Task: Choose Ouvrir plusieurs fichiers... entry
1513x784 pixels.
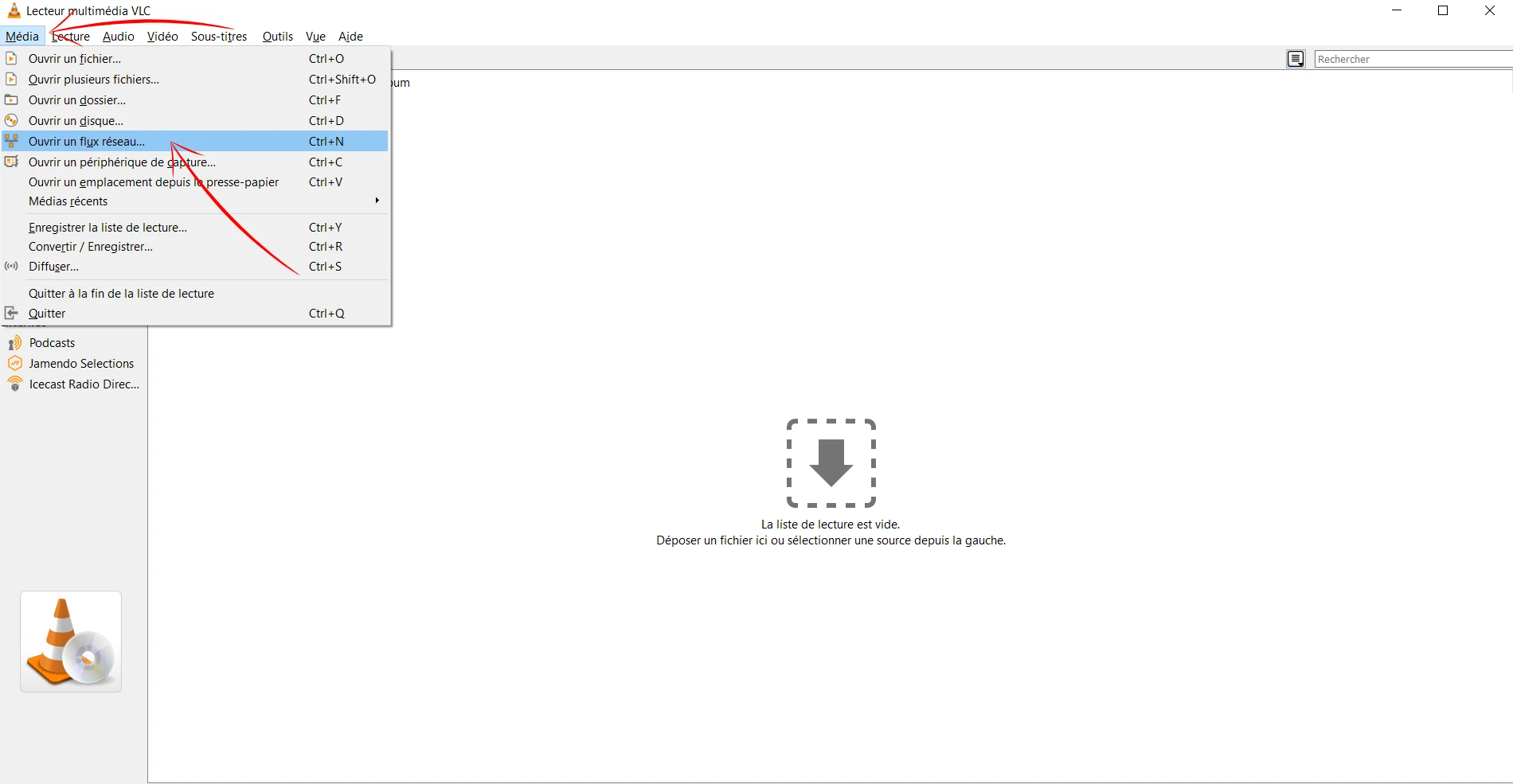Action: pos(195,79)
